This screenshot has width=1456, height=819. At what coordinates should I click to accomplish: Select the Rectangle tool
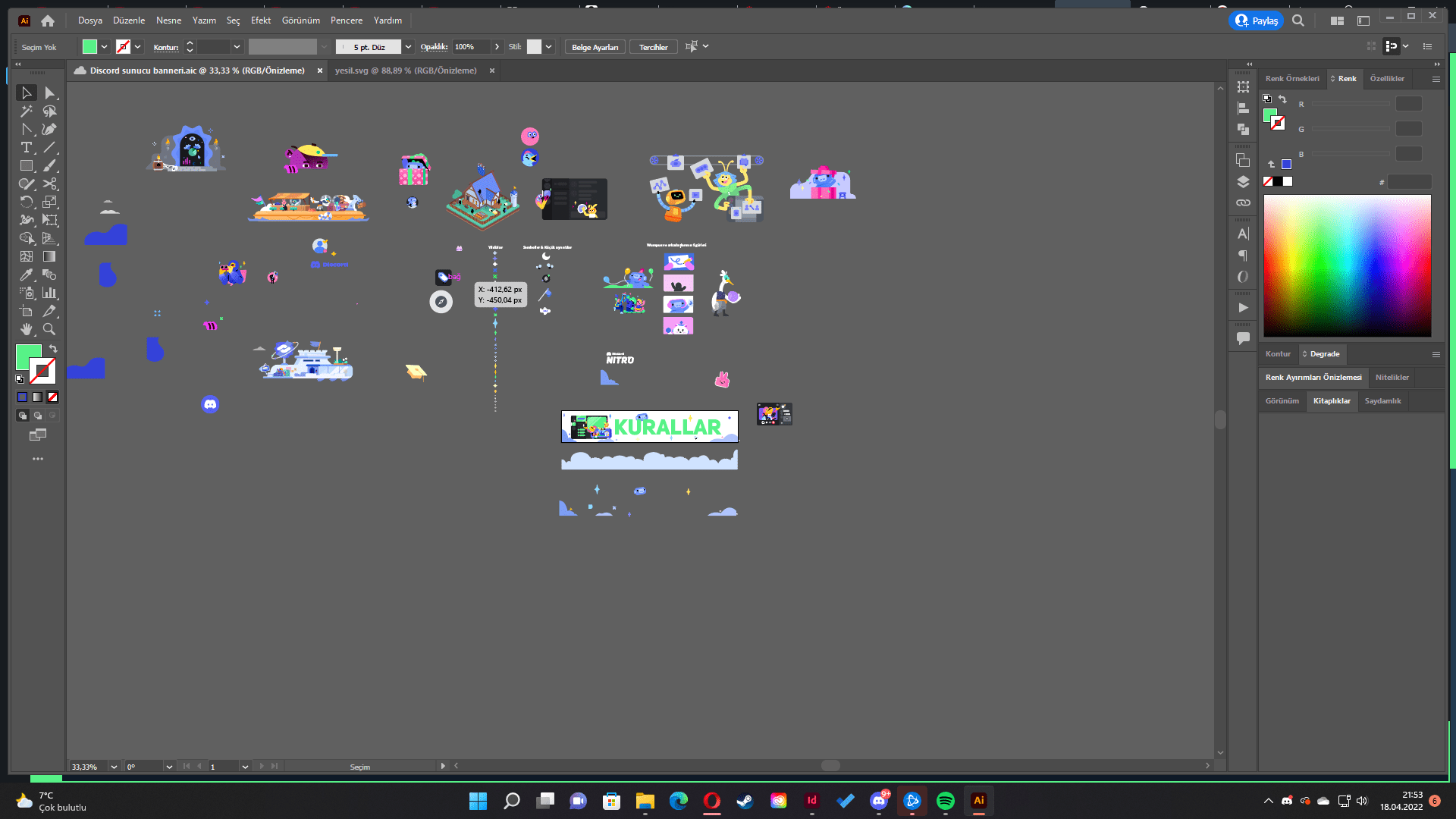[x=27, y=165]
